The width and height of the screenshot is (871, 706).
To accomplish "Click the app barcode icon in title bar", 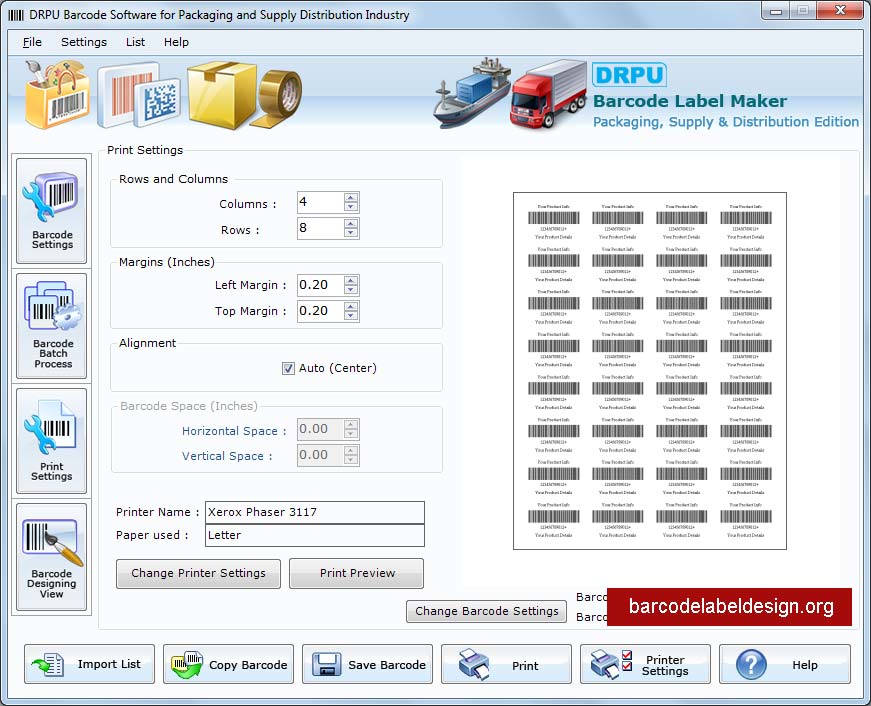I will (16, 15).
